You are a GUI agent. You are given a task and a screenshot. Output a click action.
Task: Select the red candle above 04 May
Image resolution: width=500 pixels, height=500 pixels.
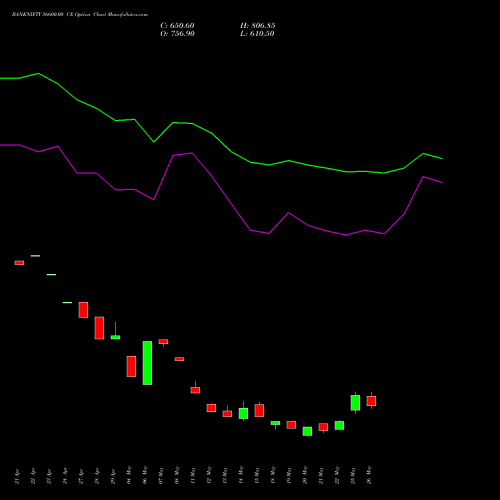click(131, 366)
